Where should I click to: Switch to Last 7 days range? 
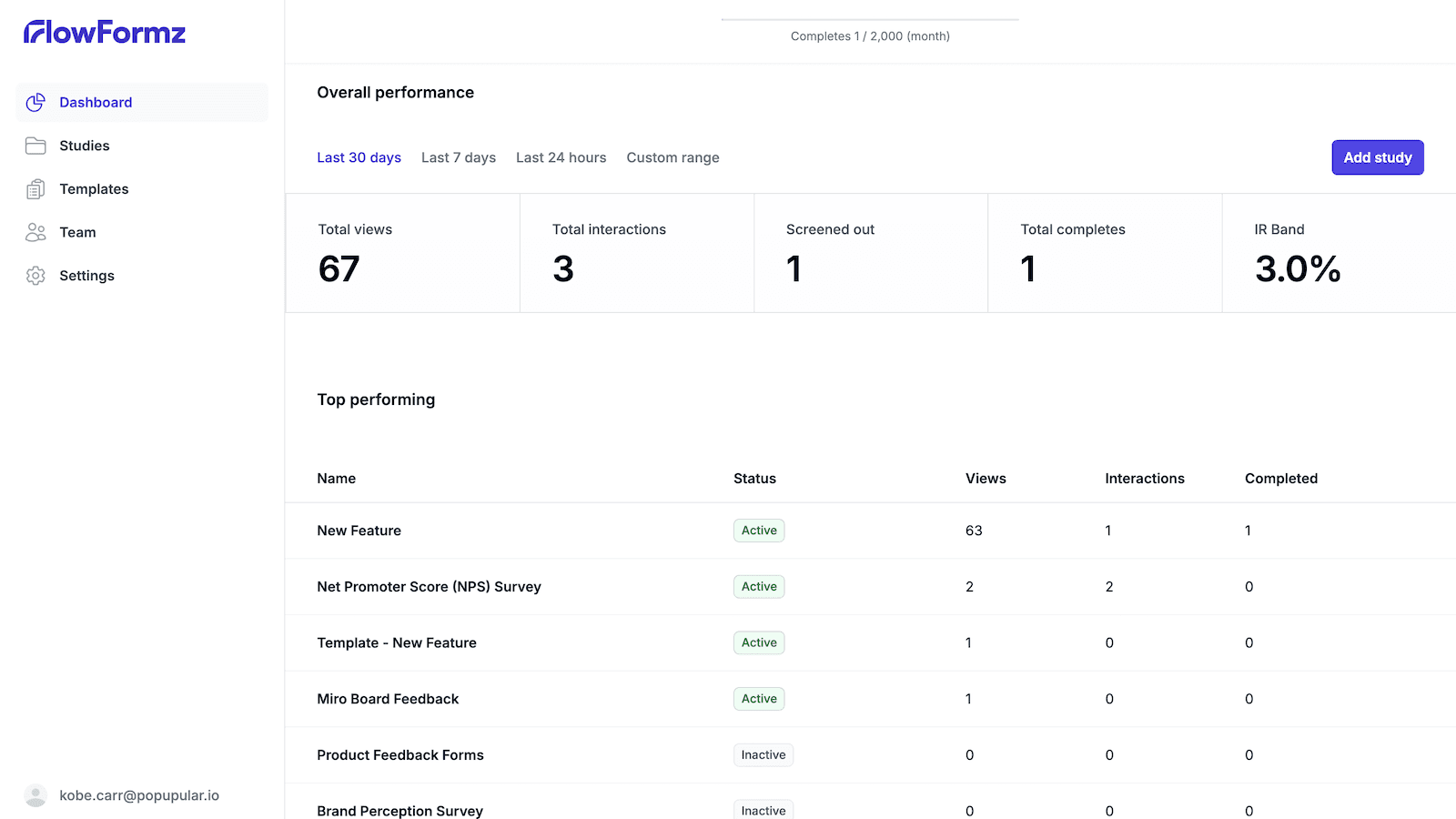tap(458, 157)
